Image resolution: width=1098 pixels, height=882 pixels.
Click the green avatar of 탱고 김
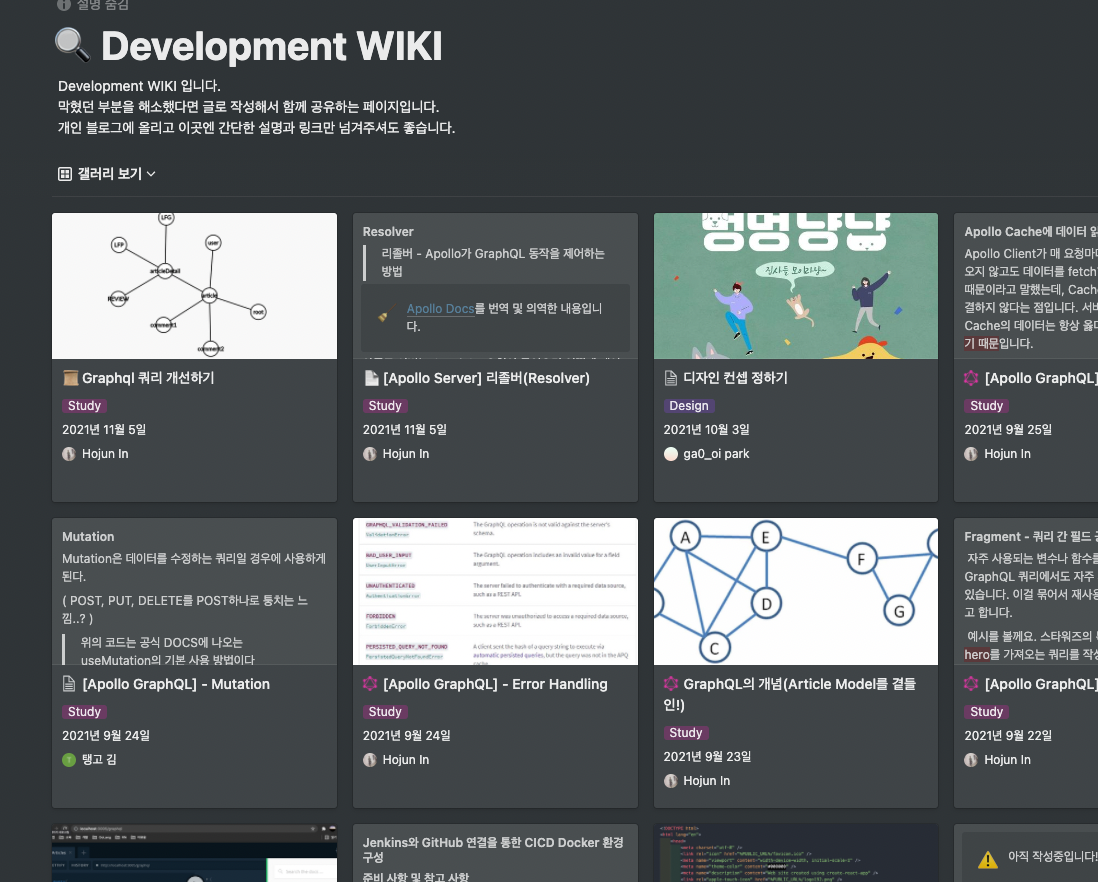(69, 760)
